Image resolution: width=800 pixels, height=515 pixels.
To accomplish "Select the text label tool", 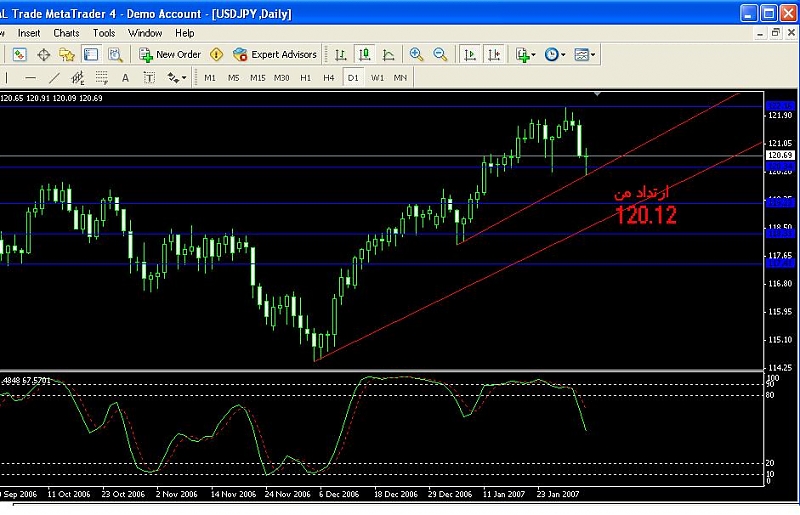I will pos(125,77).
